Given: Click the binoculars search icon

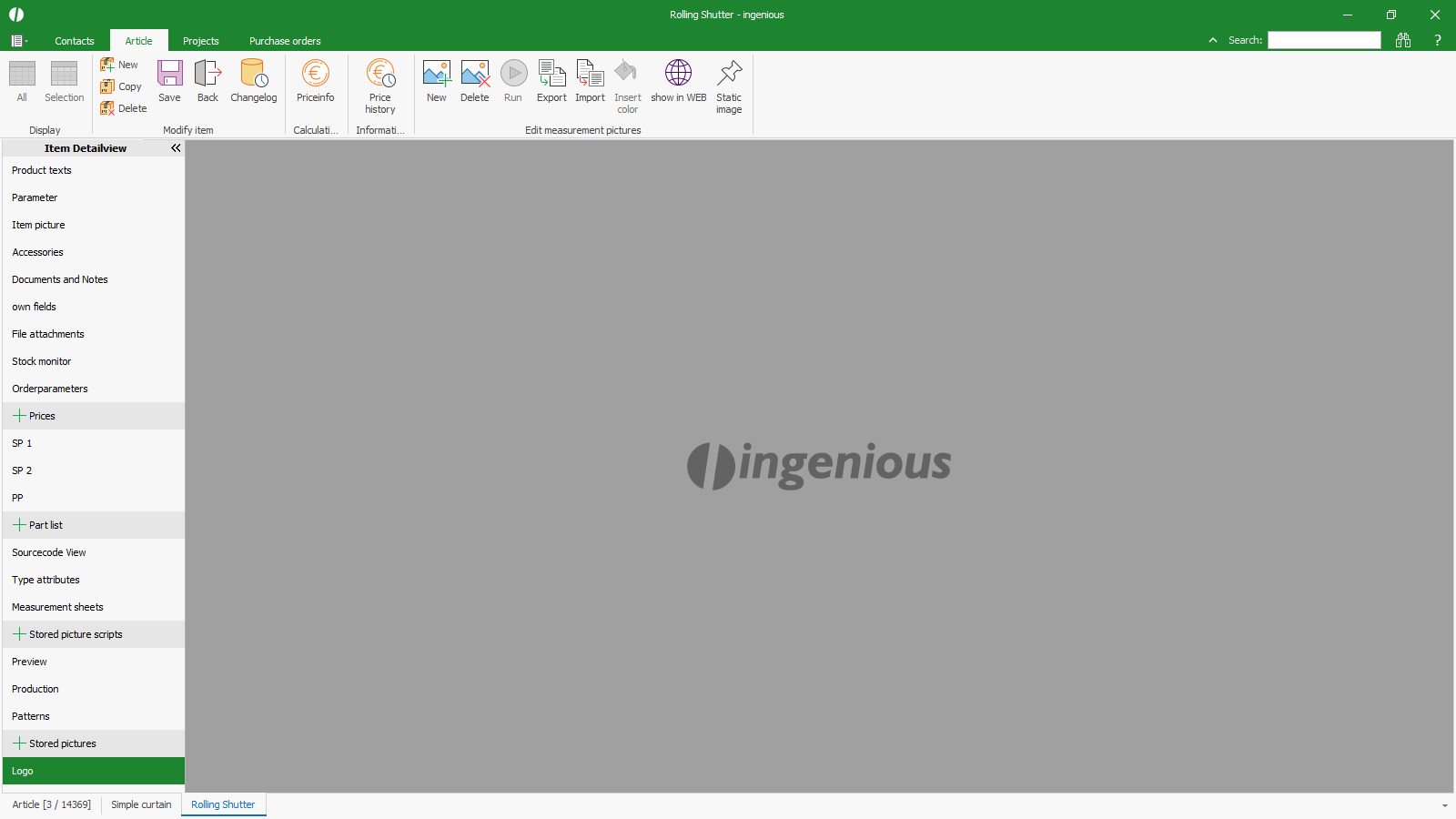Looking at the screenshot, I should pos(1403,40).
